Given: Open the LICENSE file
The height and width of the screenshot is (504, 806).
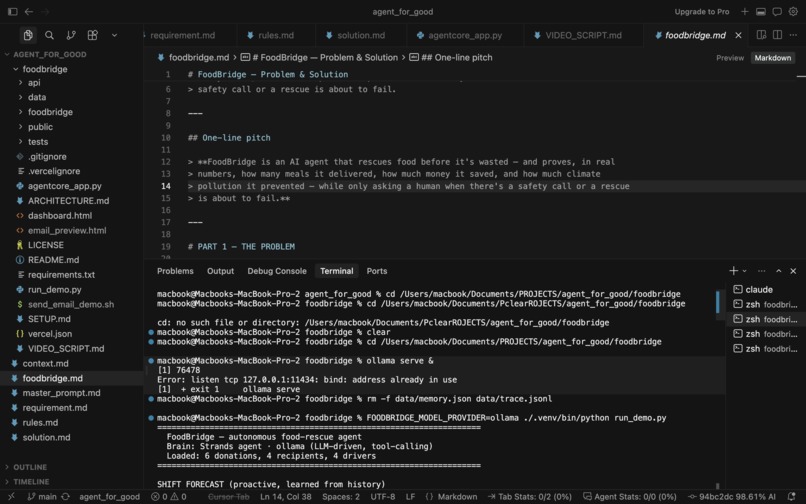Looking at the screenshot, I should [45, 245].
